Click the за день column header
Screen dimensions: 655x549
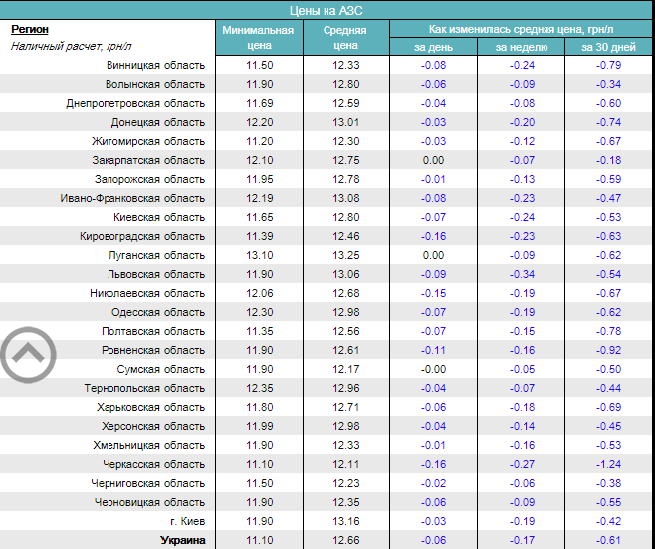tap(433, 47)
